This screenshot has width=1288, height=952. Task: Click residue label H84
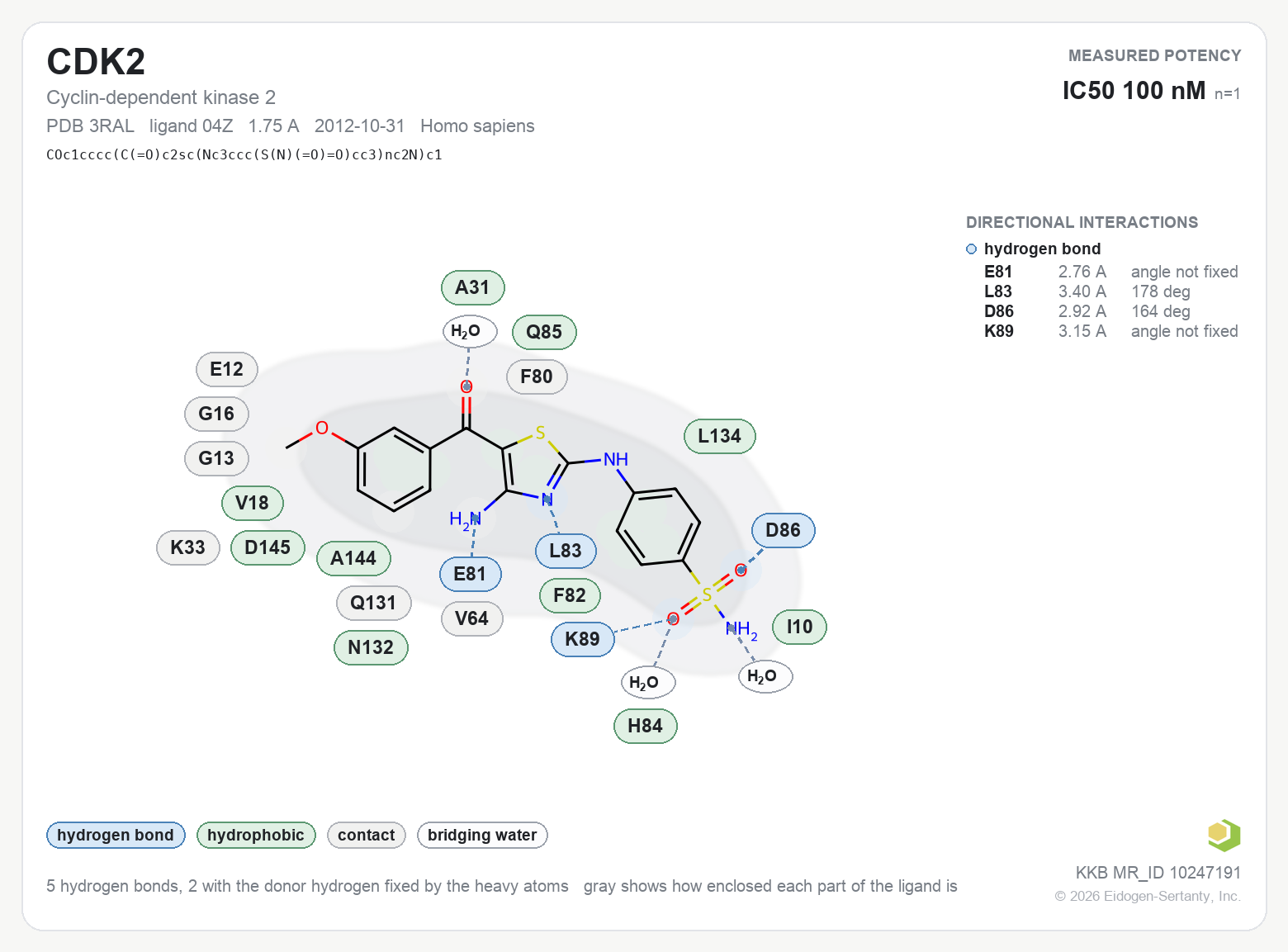point(645,726)
